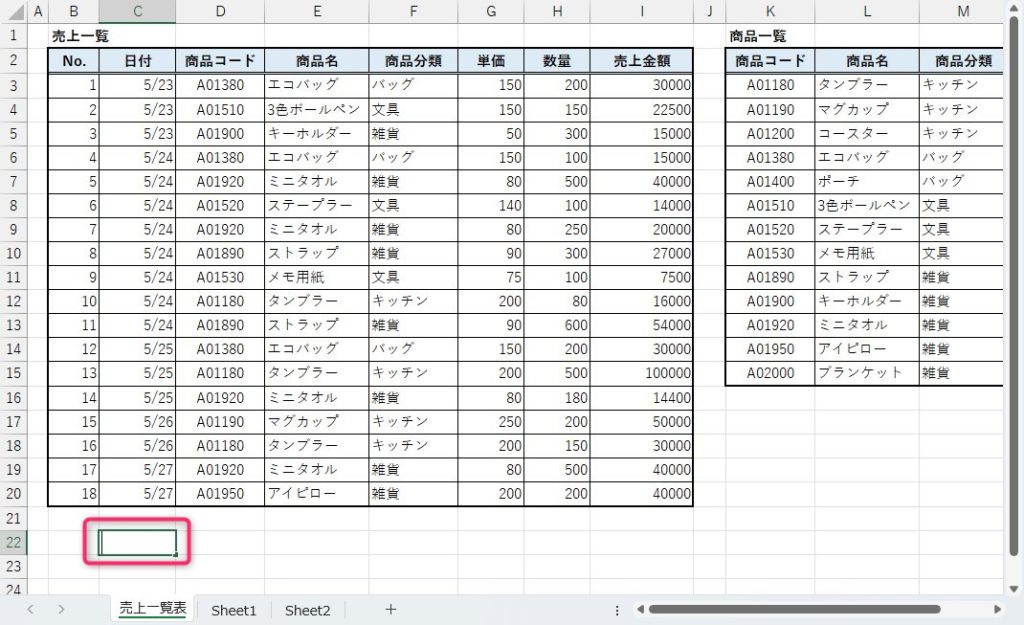Click the 売上金額 header cell
Image resolution: width=1024 pixels, height=625 pixels.
click(641, 61)
